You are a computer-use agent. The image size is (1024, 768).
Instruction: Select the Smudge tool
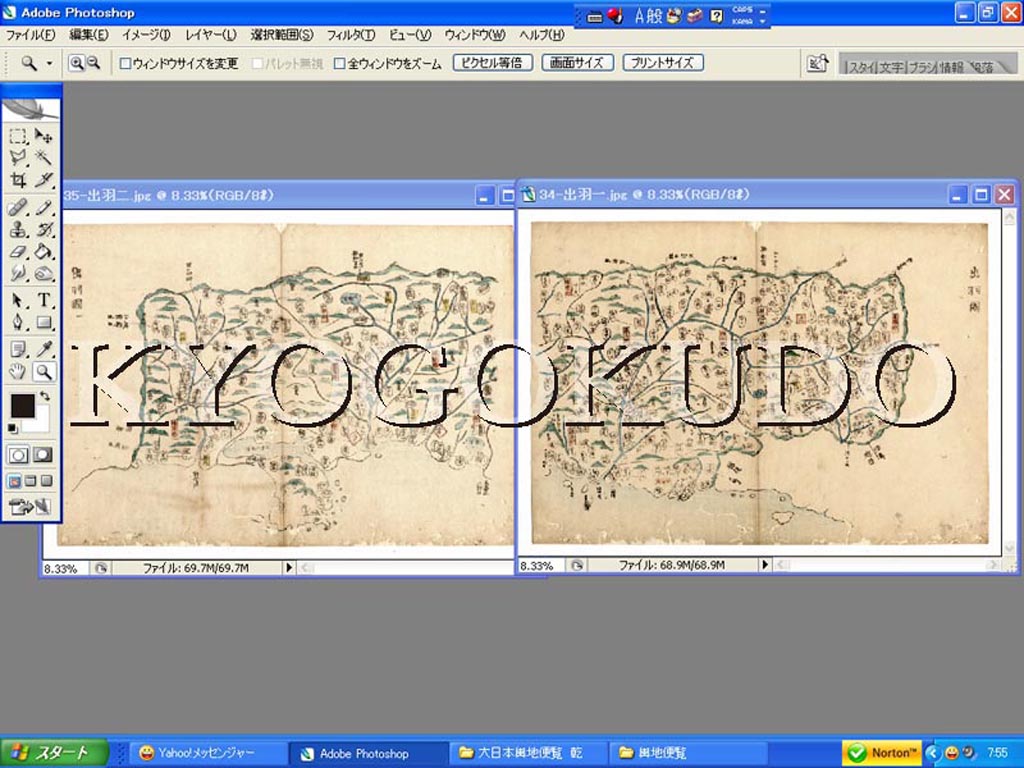(18, 272)
